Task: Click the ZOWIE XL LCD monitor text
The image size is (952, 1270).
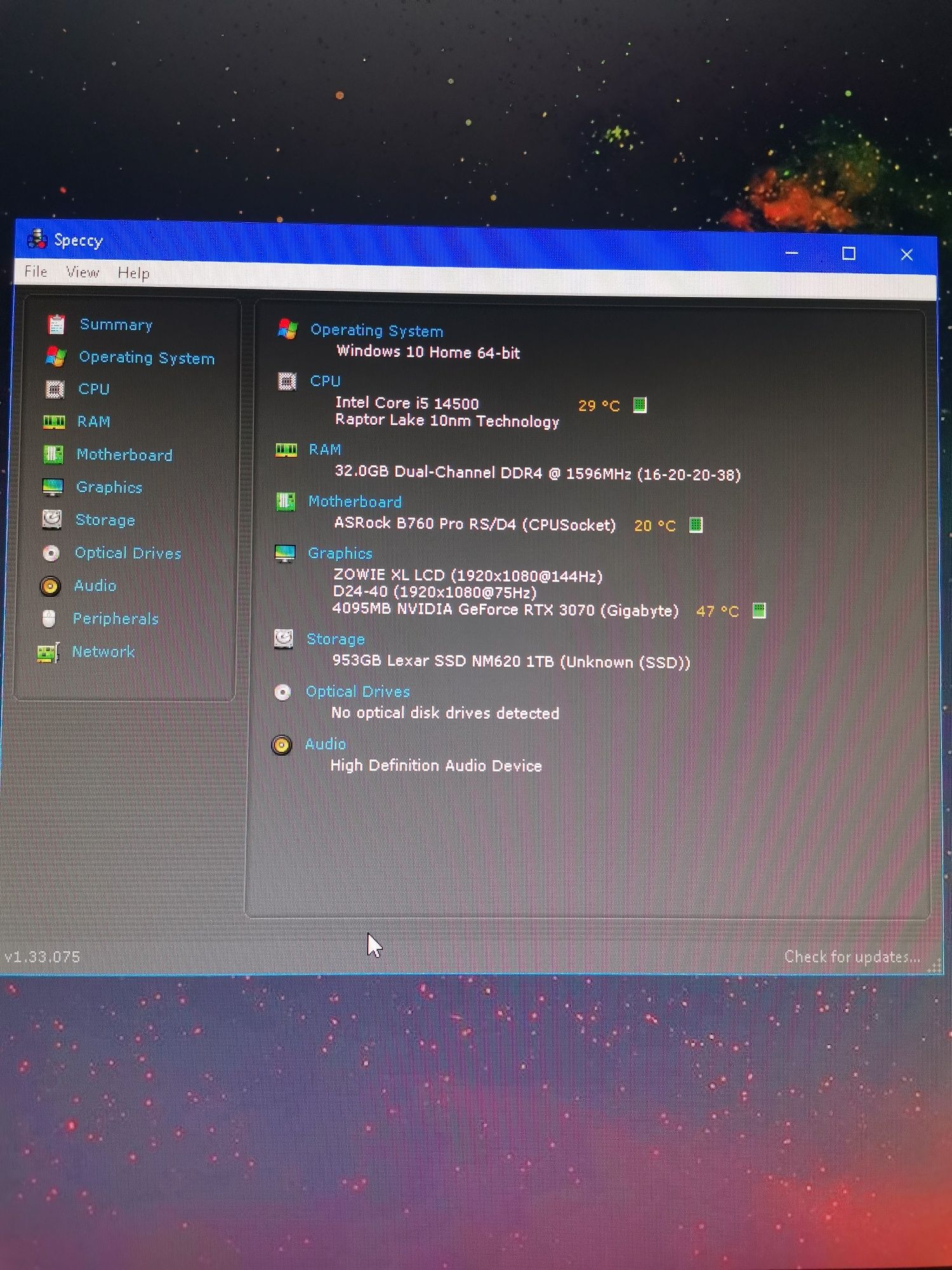Action: (468, 575)
